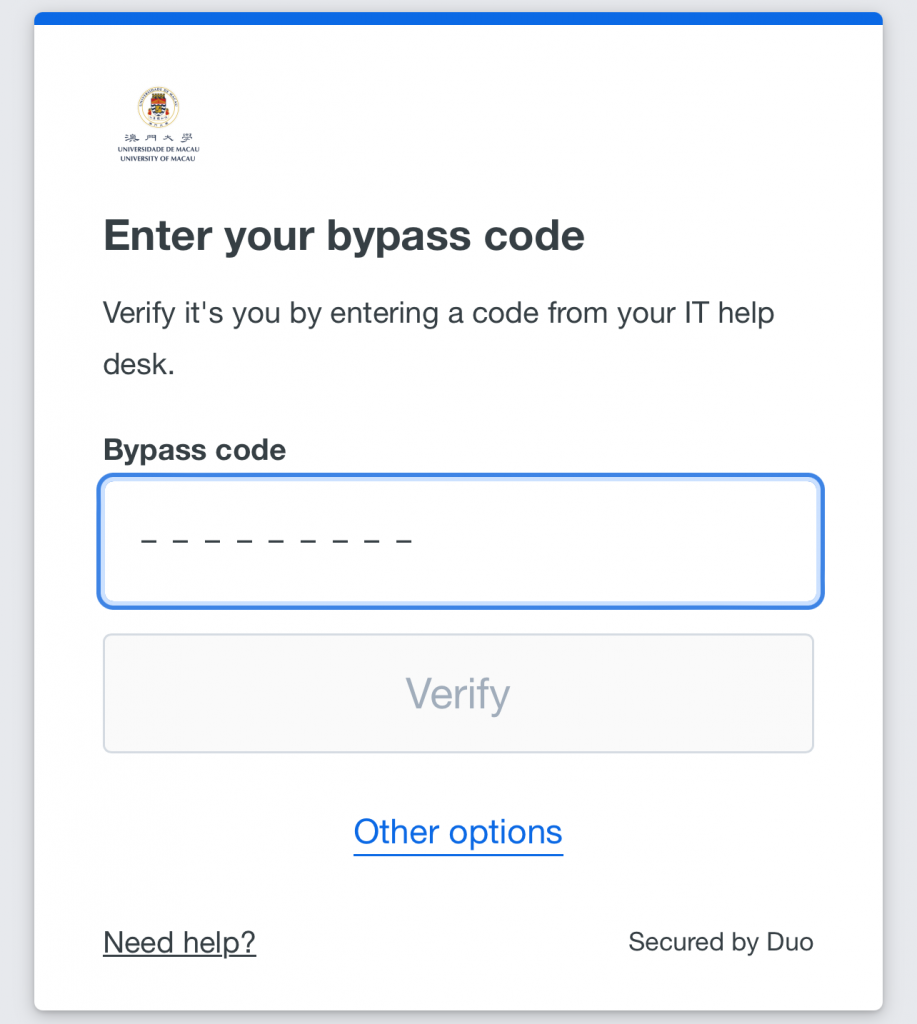Click the blue bar atop the card

(458, 18)
